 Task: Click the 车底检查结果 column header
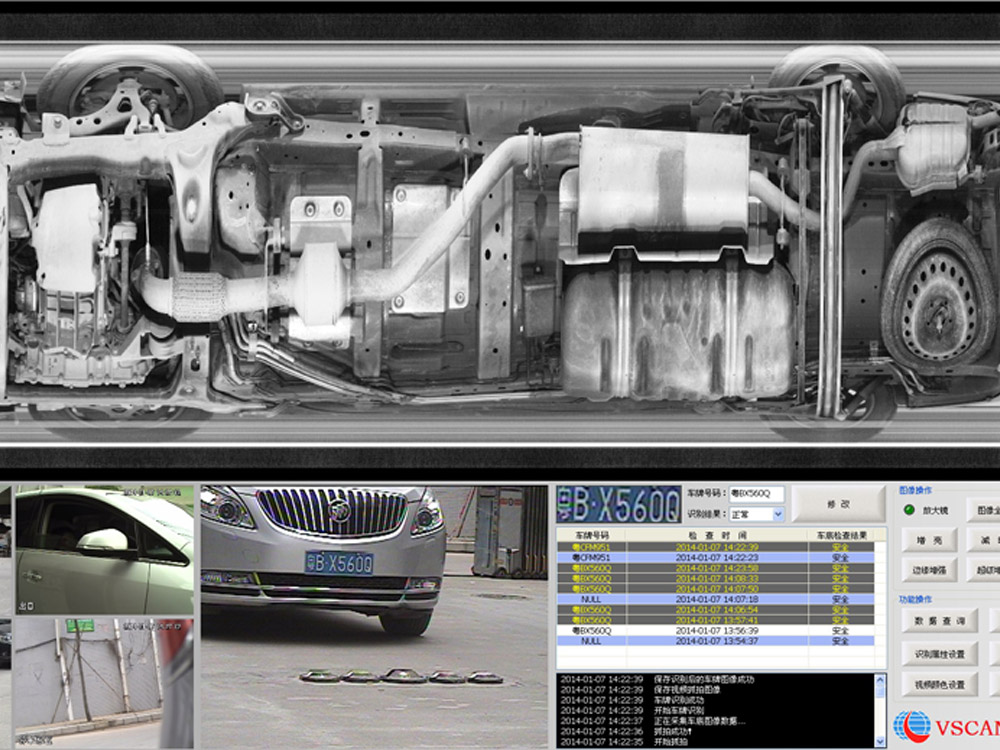point(840,535)
